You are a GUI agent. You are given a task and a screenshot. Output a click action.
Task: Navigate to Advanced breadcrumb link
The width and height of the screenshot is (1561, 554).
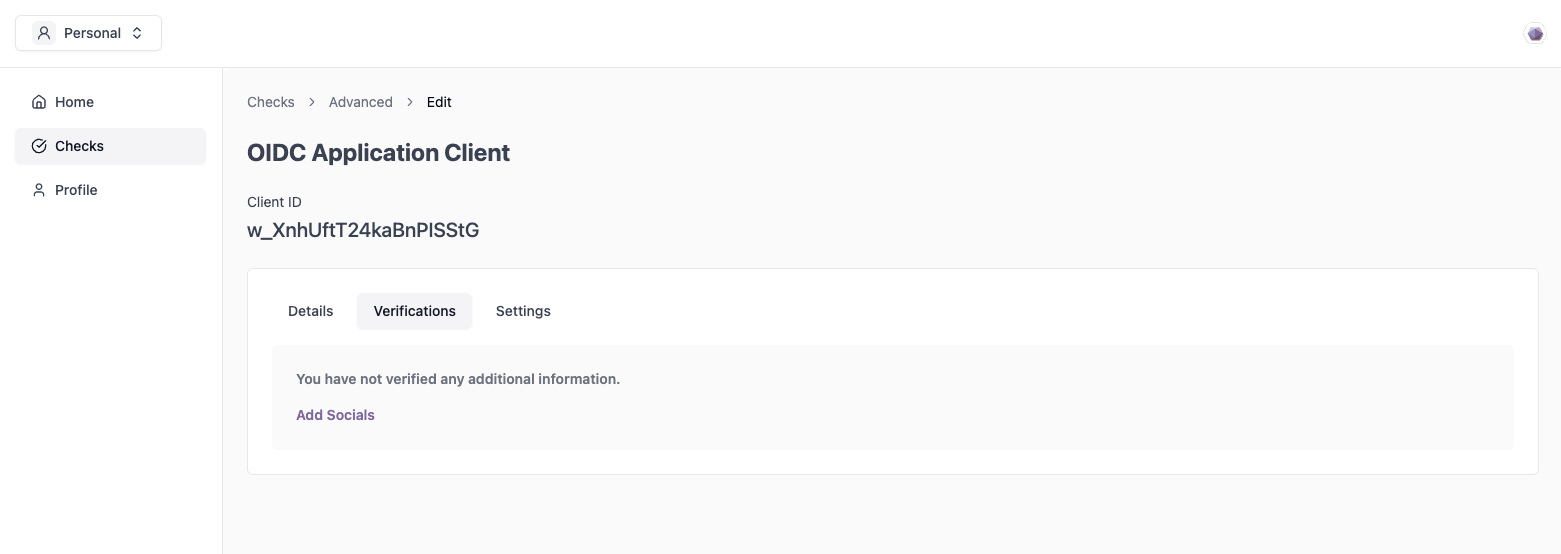(x=361, y=102)
